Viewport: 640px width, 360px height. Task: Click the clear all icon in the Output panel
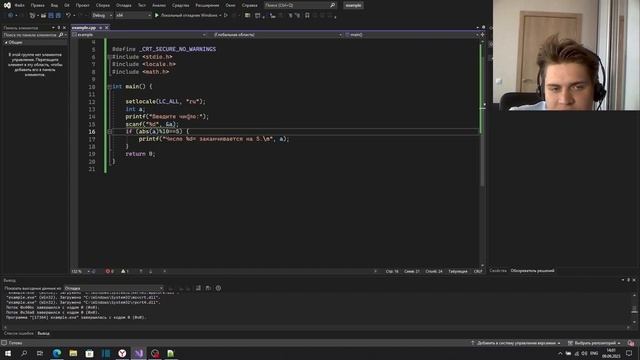point(198,288)
